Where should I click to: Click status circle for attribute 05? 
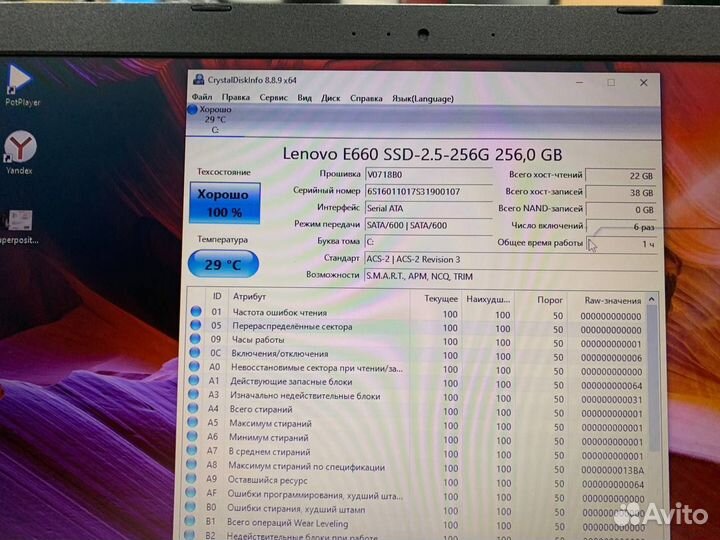(x=196, y=325)
